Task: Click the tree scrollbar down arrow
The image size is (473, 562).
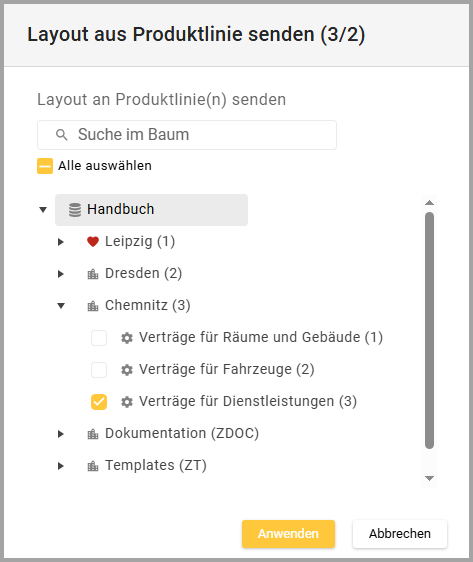Action: click(429, 478)
